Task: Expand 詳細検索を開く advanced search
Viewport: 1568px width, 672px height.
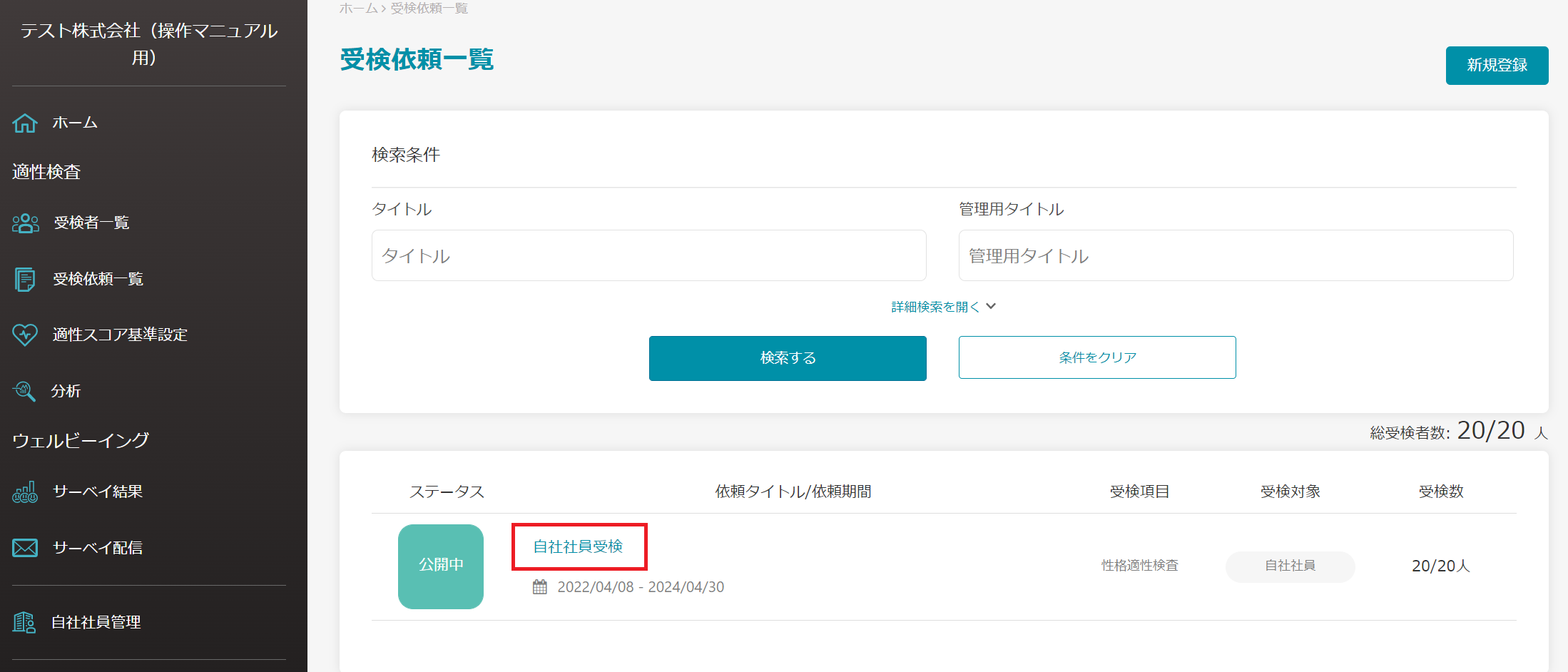Action: [935, 307]
